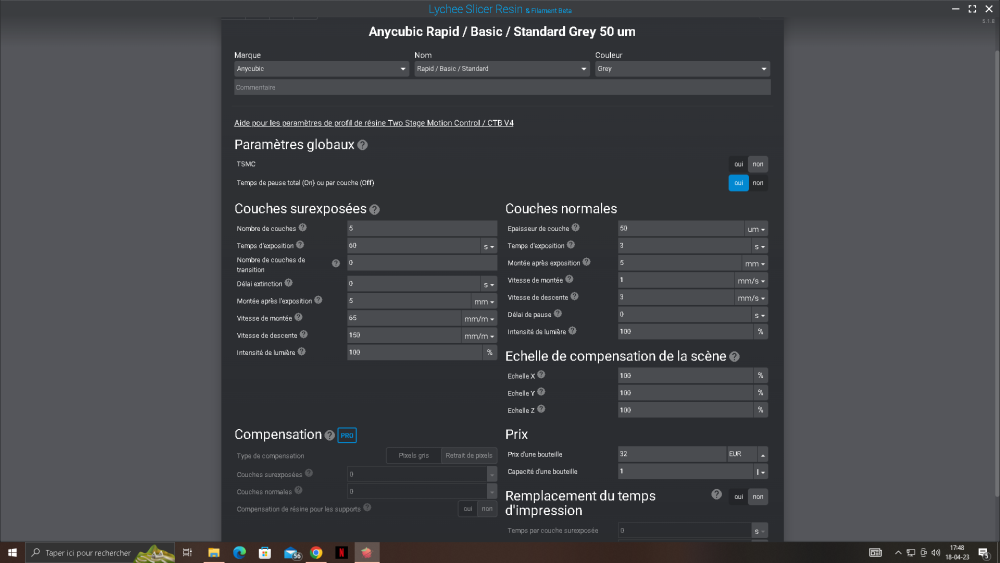The height and width of the screenshot is (563, 1000).
Task: Open unit dropdown for Epaisseur de couche (um)
Action: pyautogui.click(x=756, y=229)
